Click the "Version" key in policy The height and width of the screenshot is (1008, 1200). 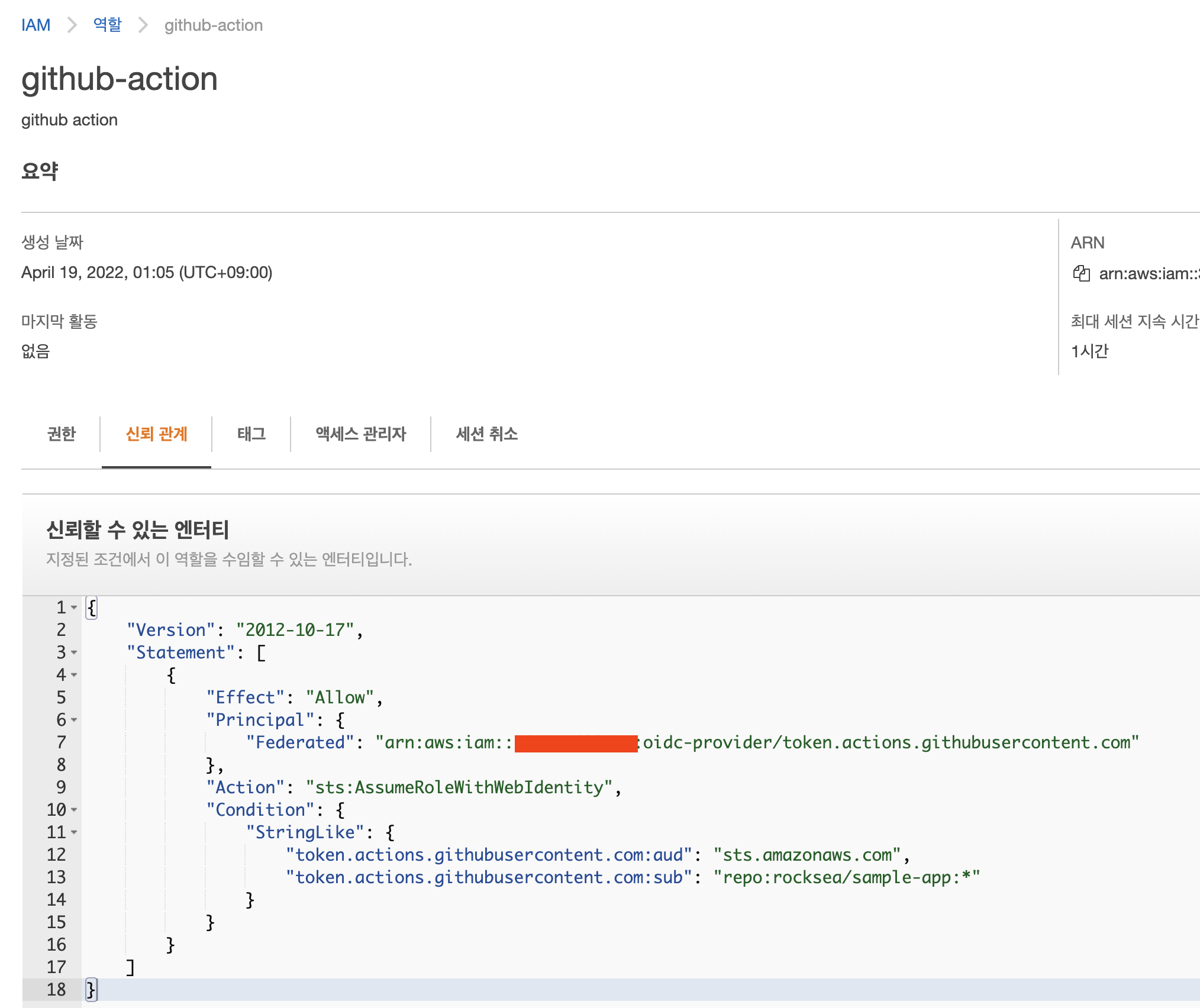171,630
